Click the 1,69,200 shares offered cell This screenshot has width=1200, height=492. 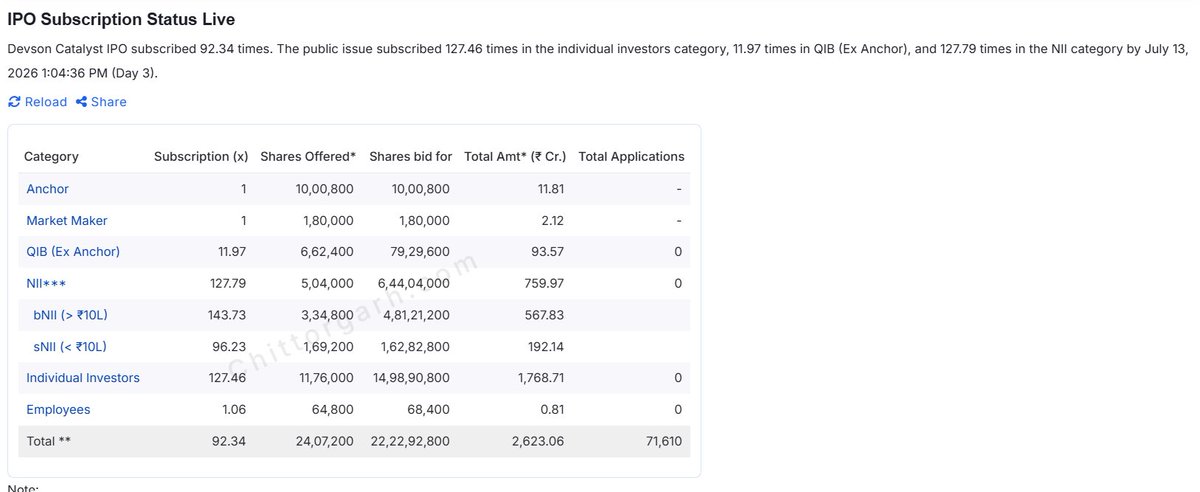(x=327, y=347)
